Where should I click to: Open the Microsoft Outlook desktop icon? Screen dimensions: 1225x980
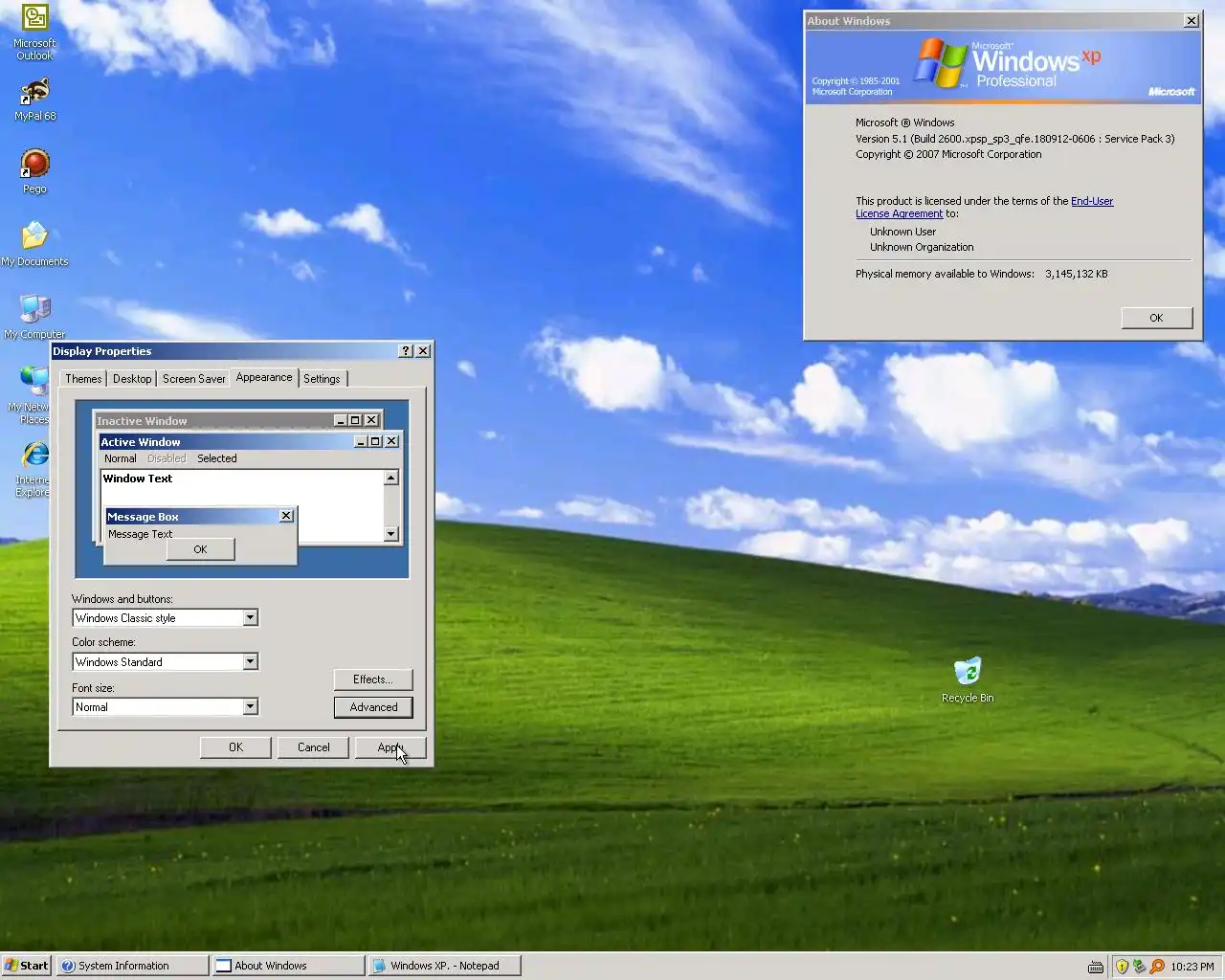pyautogui.click(x=34, y=32)
